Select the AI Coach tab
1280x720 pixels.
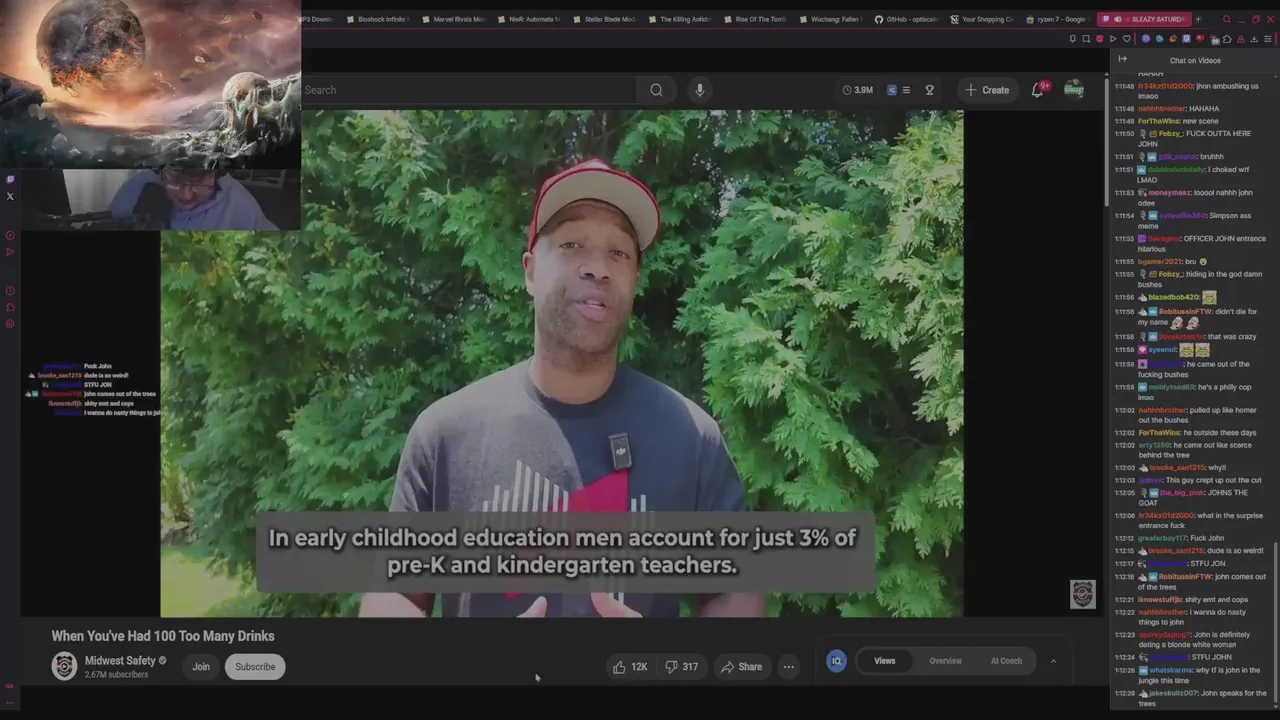[1006, 661]
